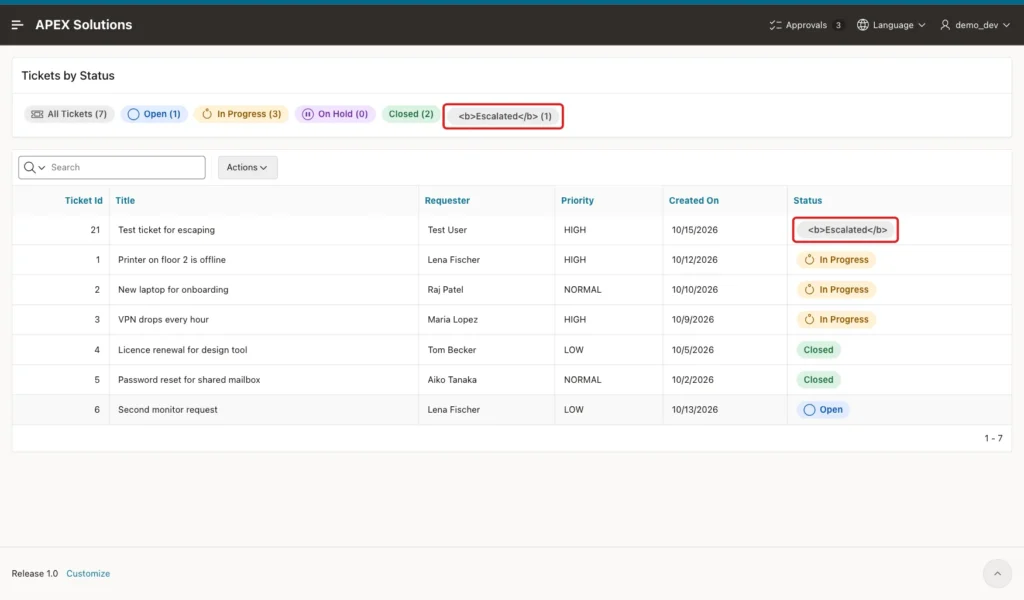The height and width of the screenshot is (600, 1024).
Task: Click the demo_dev user profile icon
Action: pos(945,25)
